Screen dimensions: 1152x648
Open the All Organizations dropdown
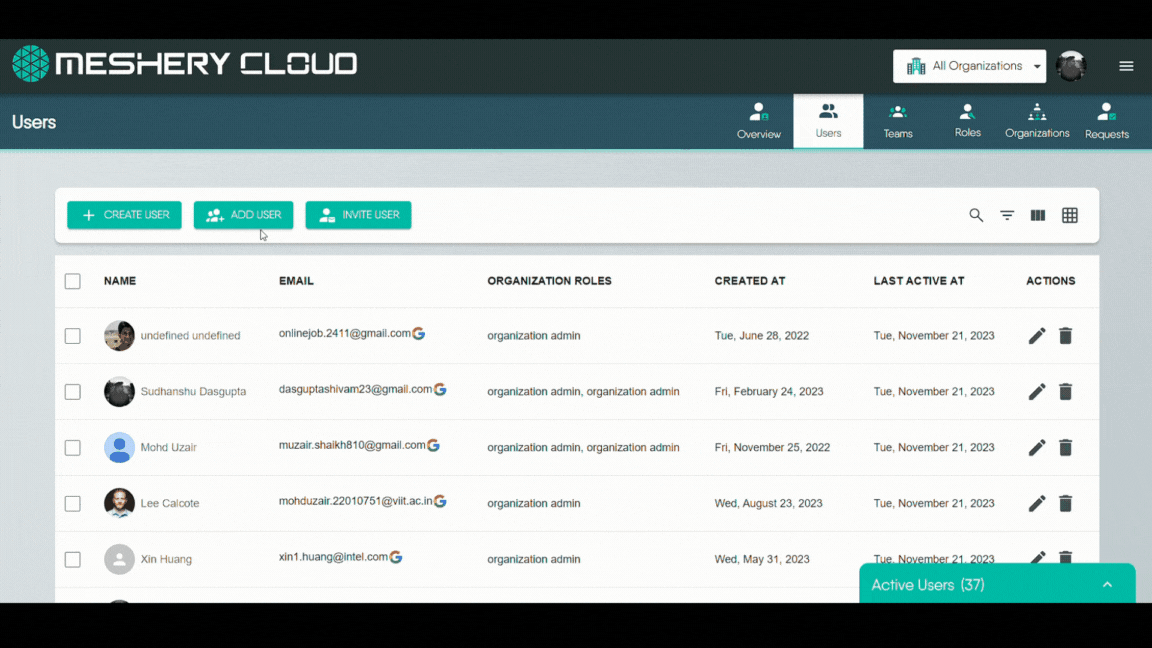pos(969,65)
